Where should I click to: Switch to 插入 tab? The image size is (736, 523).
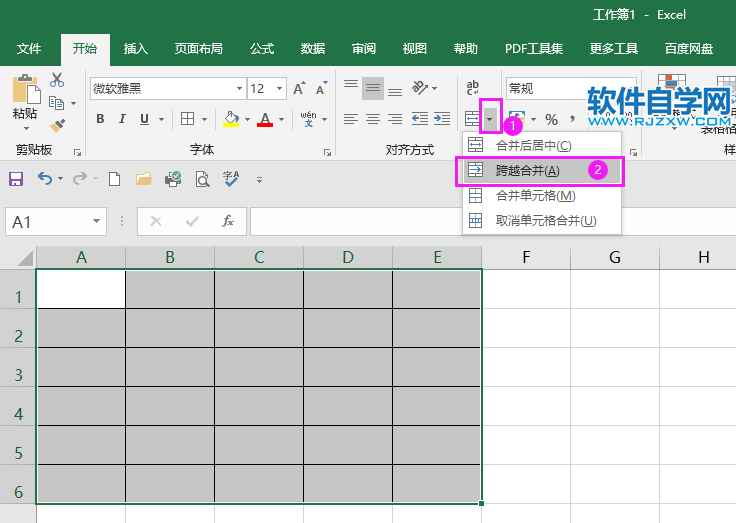(136, 49)
